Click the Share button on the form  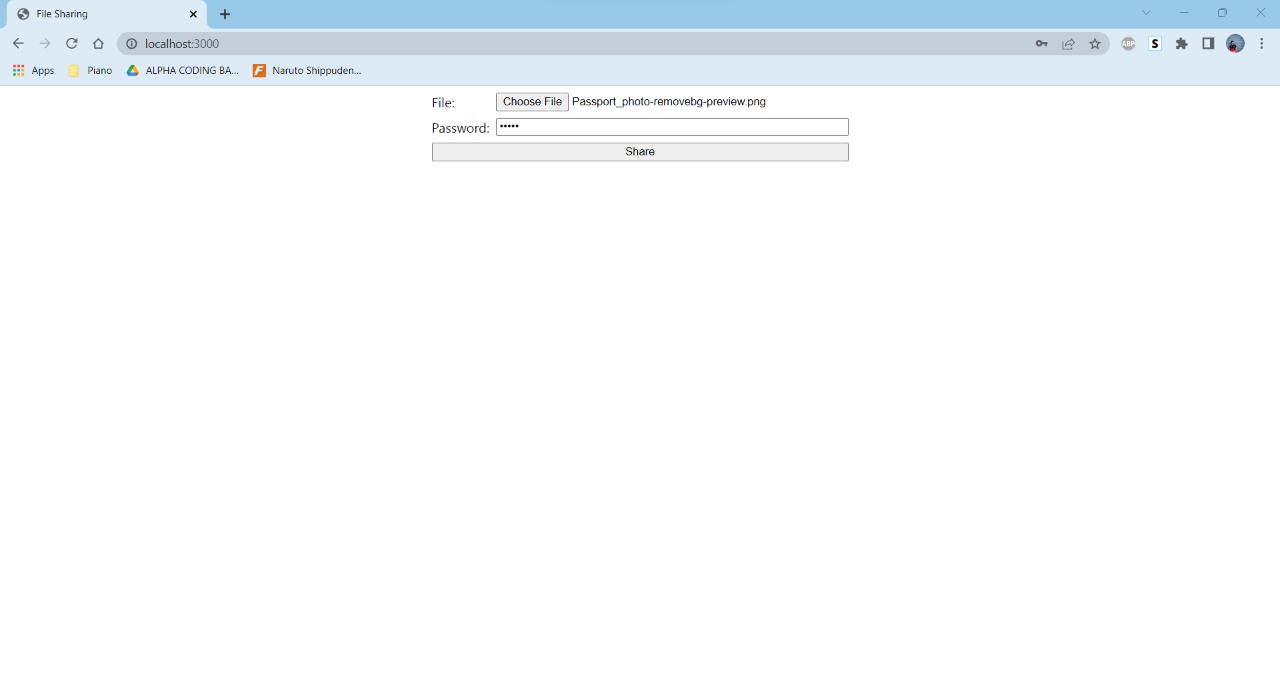click(x=639, y=151)
